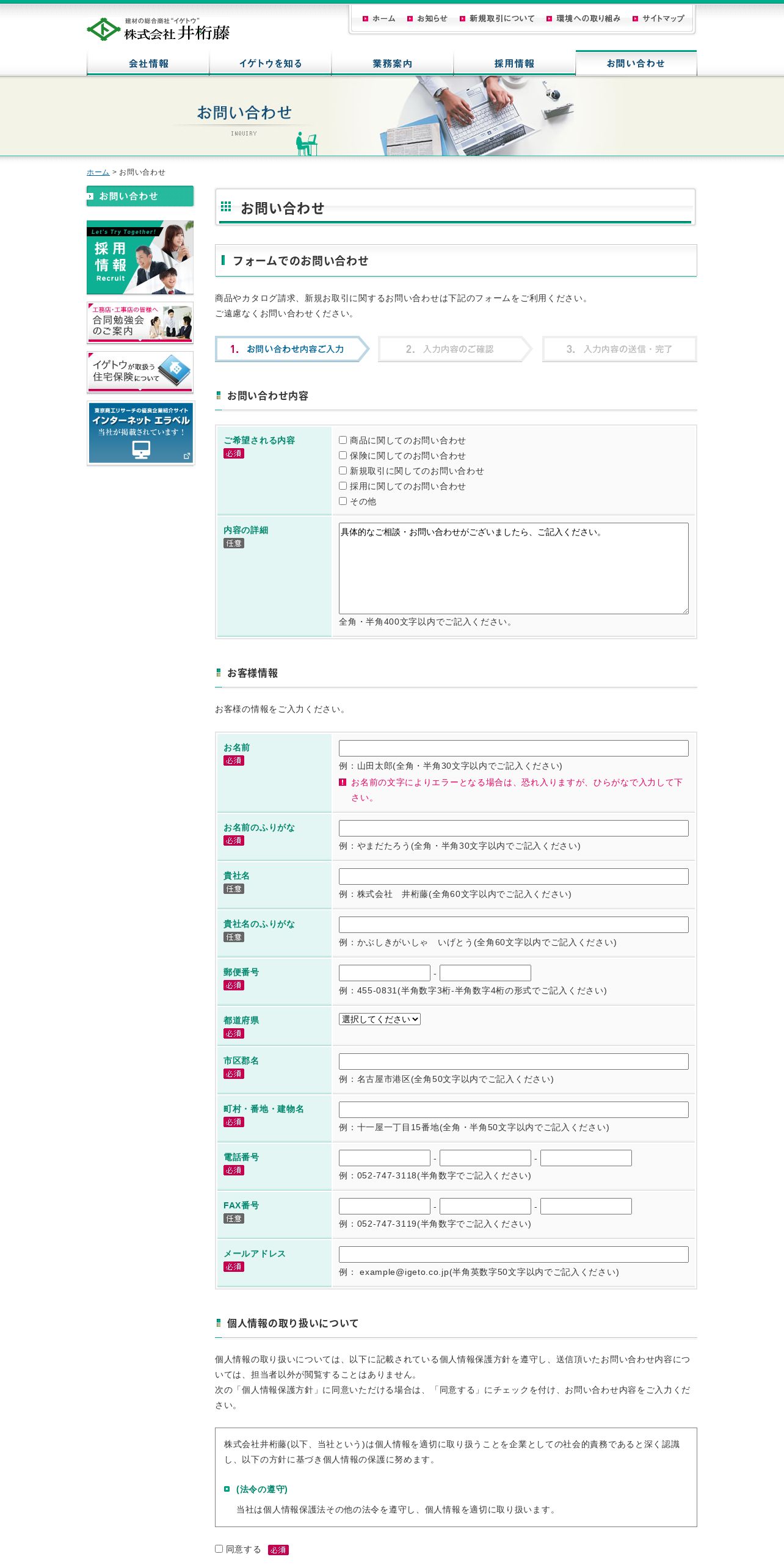Click the 必須 badge under ご希望される内容
The width and height of the screenshot is (784, 1568).
pyautogui.click(x=234, y=454)
